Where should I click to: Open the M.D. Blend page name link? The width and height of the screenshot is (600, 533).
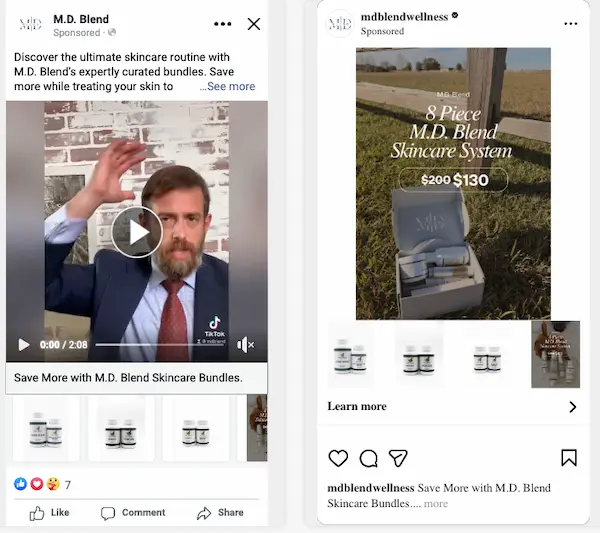(81, 19)
